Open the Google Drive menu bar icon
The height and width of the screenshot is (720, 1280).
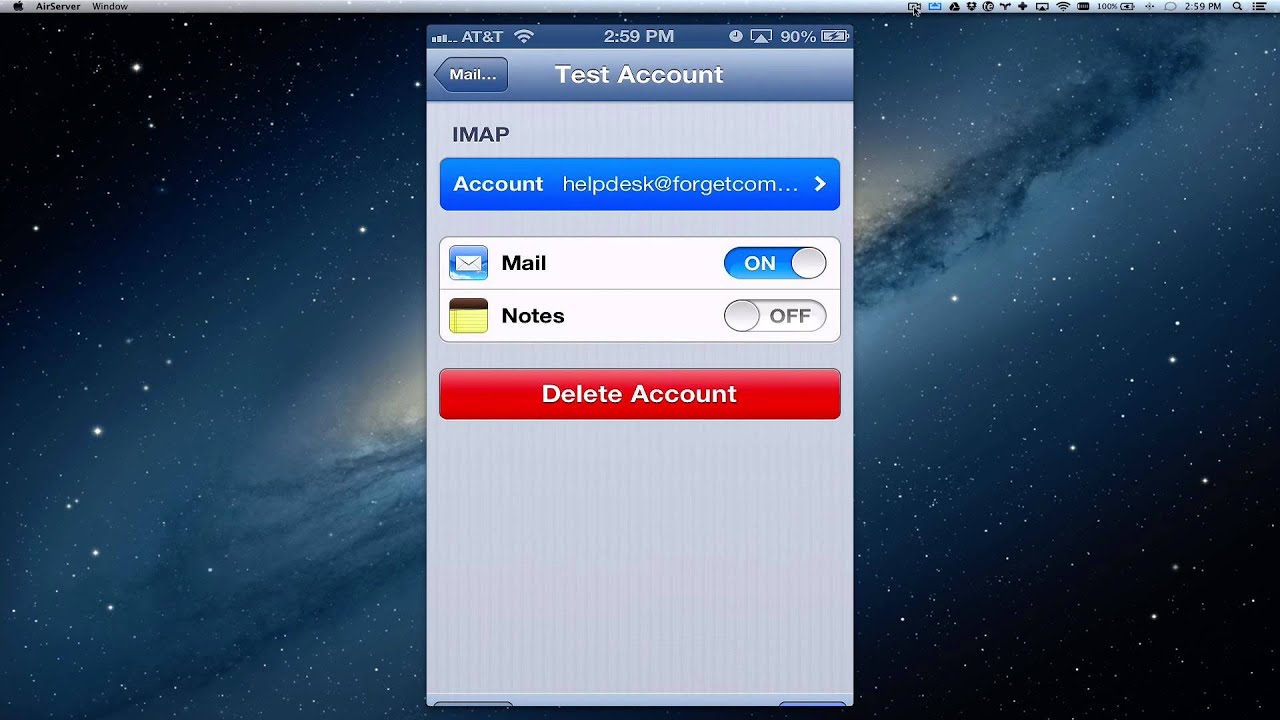pyautogui.click(x=954, y=6)
